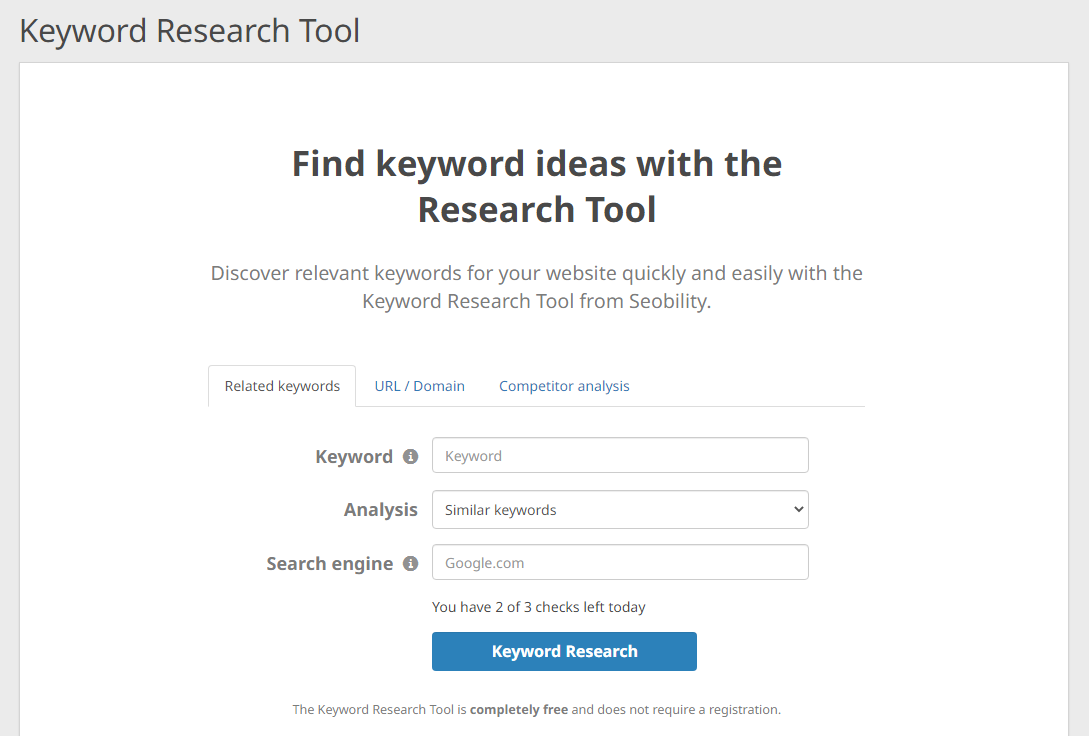1089x736 pixels.
Task: Switch to the URL / Domain tab
Action: click(419, 385)
